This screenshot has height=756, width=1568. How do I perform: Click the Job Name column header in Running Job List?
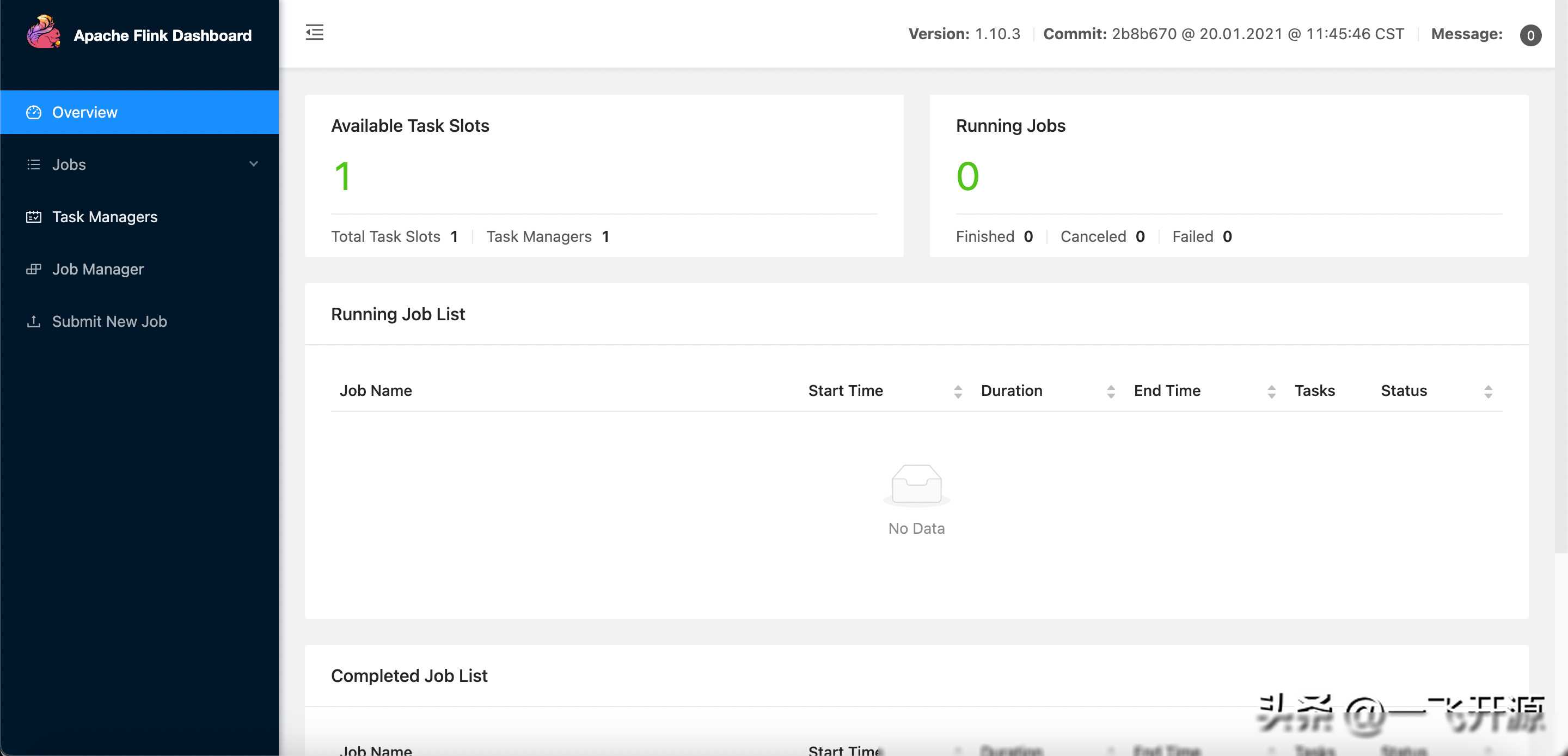[376, 391]
